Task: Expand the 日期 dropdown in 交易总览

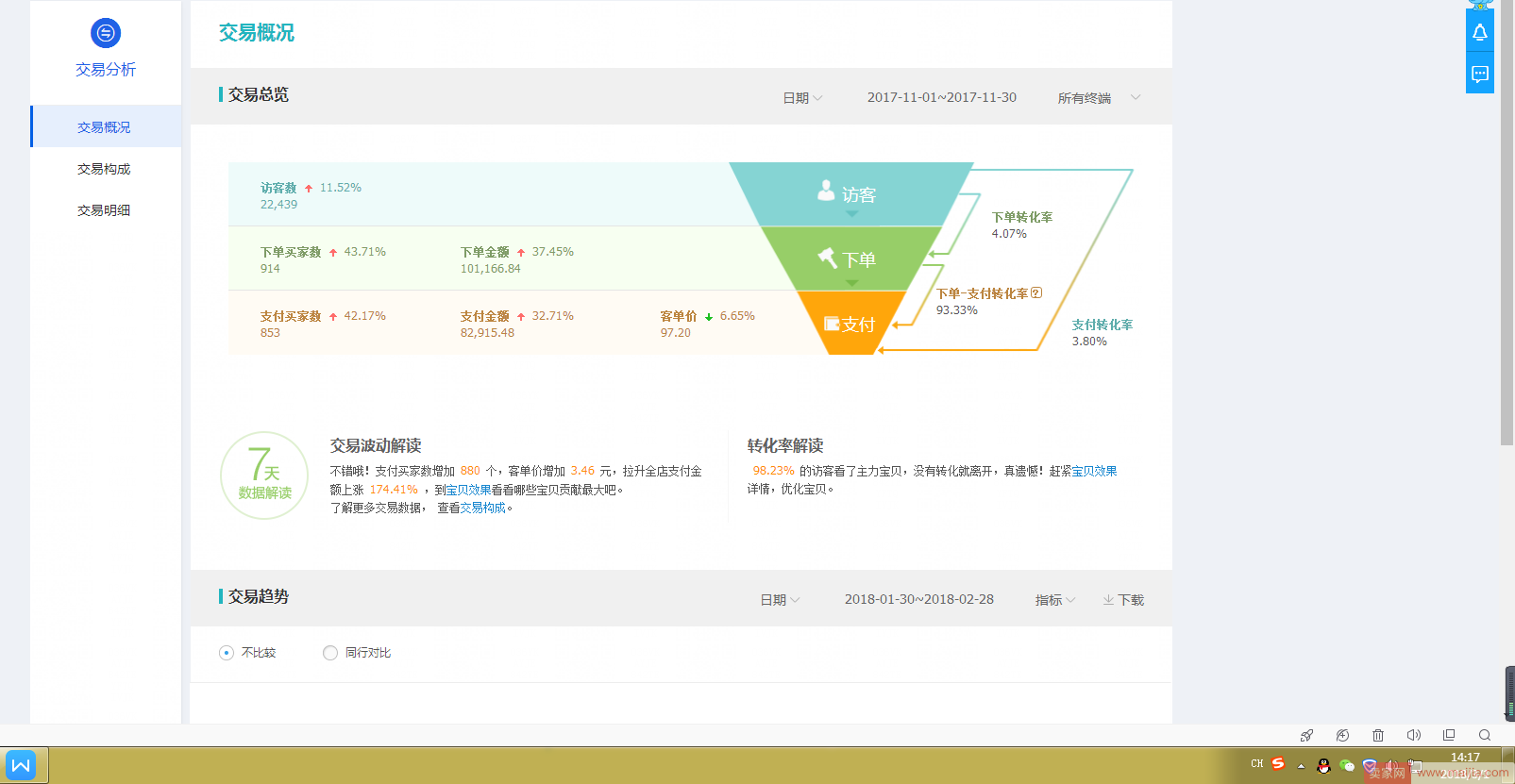Action: coord(802,98)
